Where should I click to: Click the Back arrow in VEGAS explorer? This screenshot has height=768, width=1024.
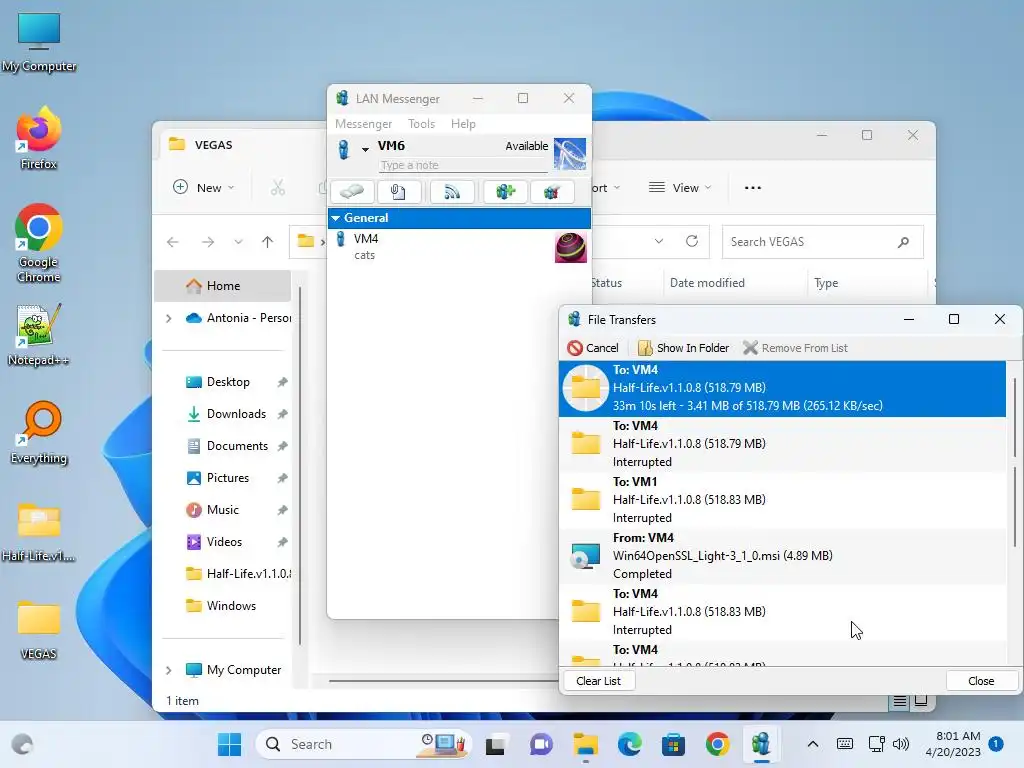(172, 242)
